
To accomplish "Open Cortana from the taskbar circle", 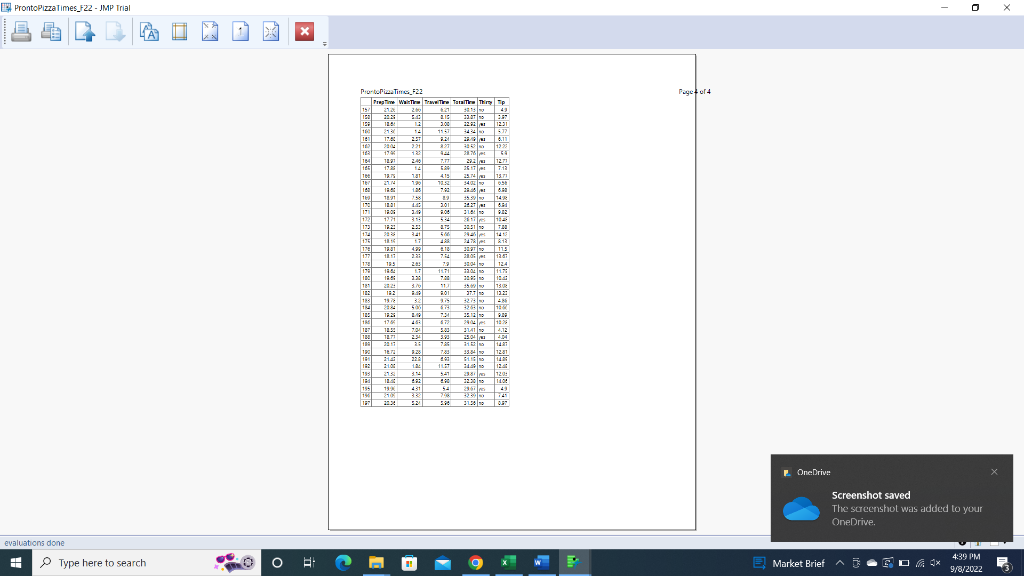I will 277,562.
